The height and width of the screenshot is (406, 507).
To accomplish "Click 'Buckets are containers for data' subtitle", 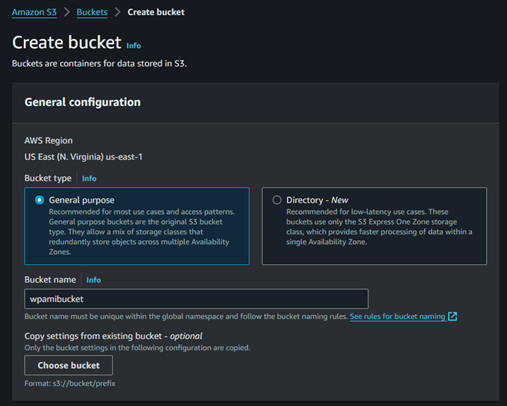I will click(99, 63).
